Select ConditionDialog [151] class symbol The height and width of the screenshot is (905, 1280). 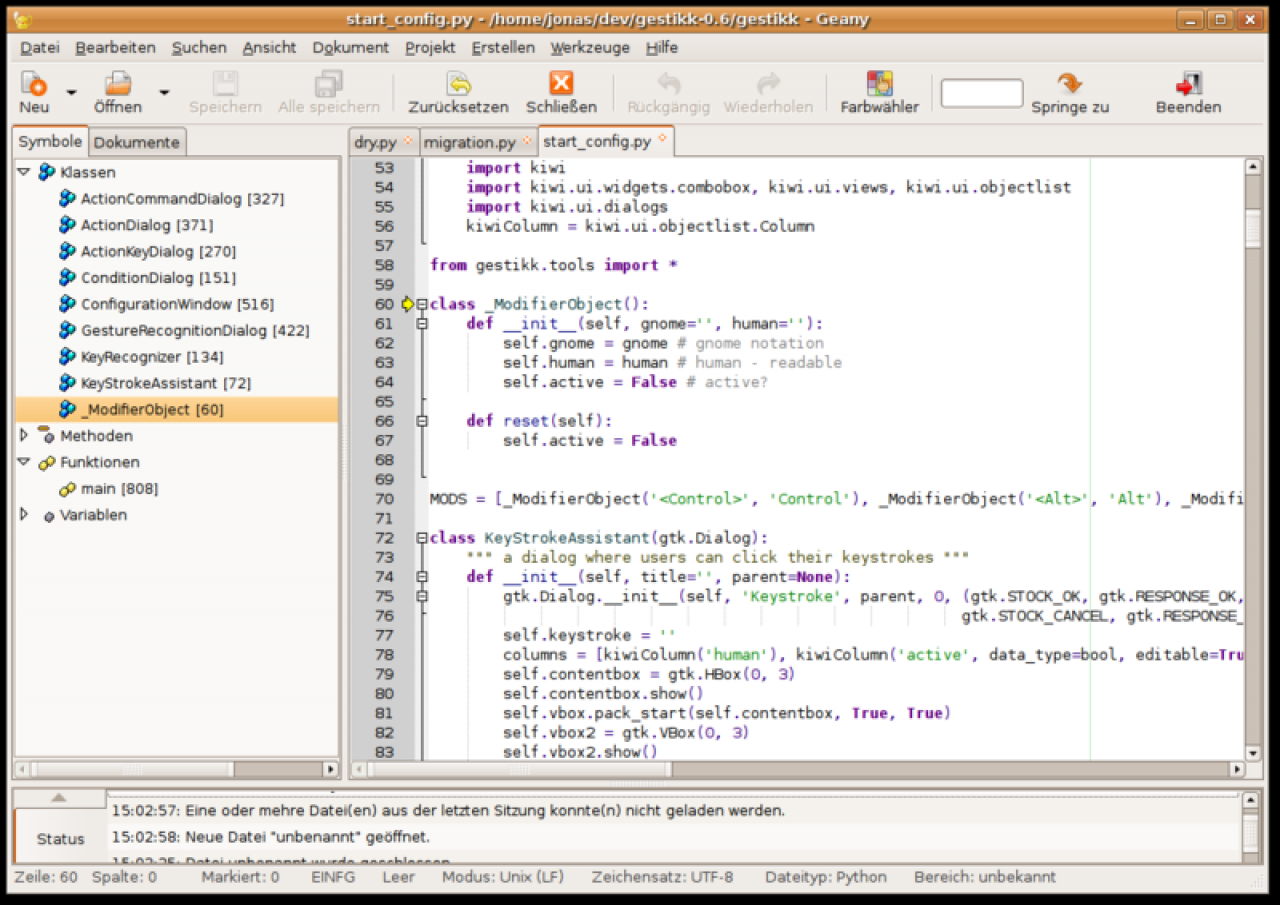click(x=158, y=278)
